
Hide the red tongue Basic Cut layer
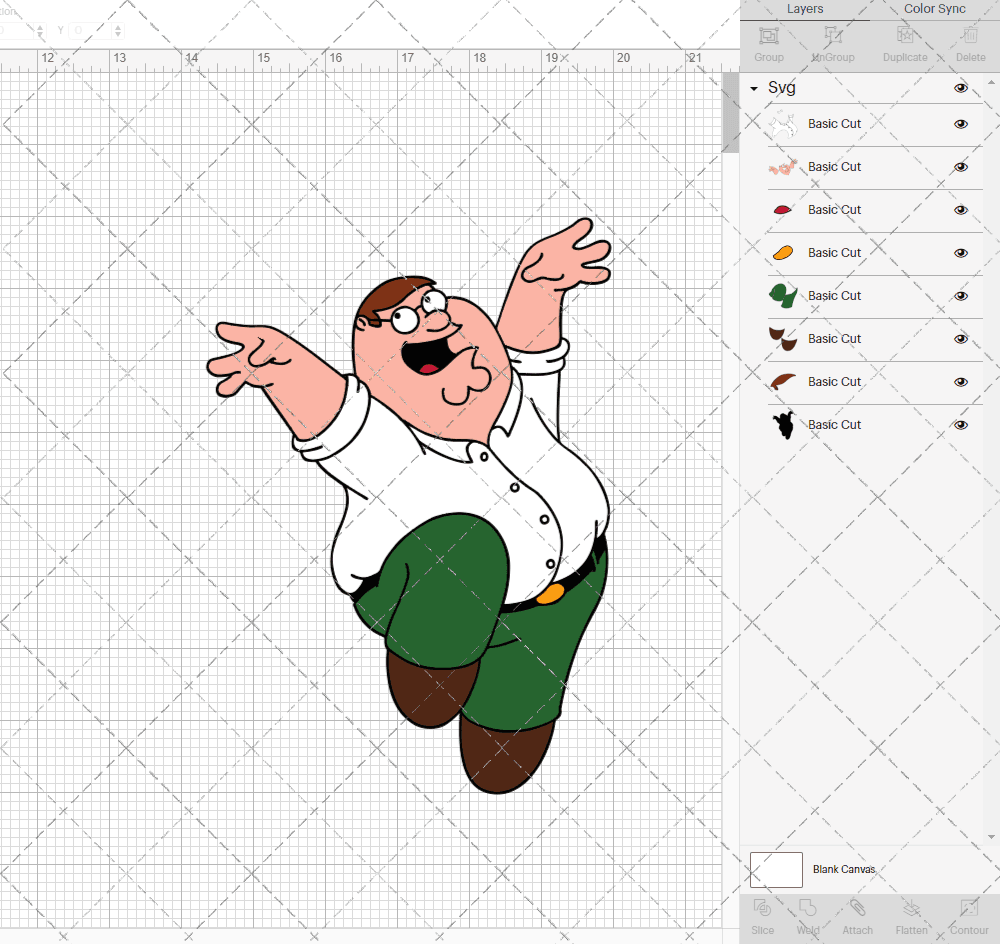(960, 210)
